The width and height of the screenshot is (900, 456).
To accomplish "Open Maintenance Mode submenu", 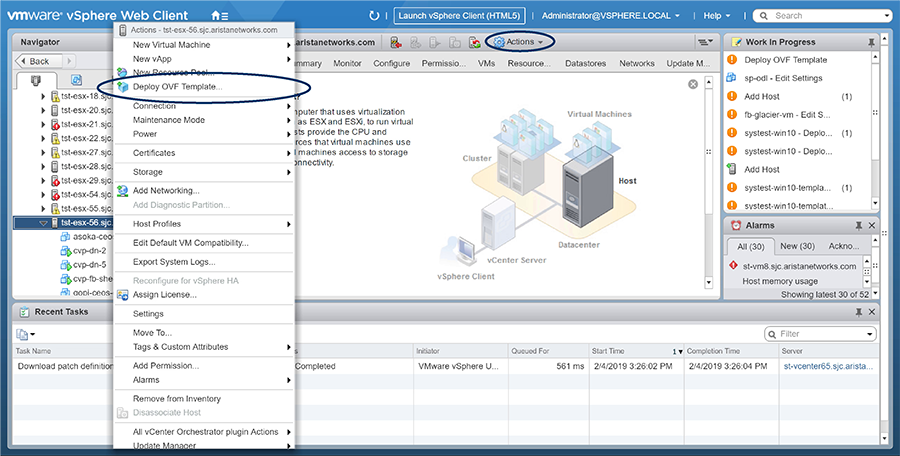I will [x=204, y=120].
